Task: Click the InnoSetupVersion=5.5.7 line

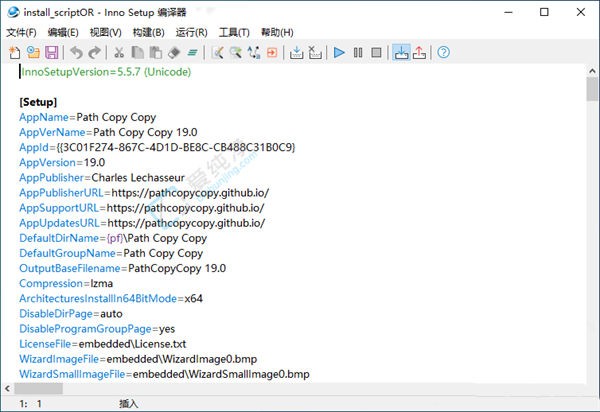Action: coord(106,72)
